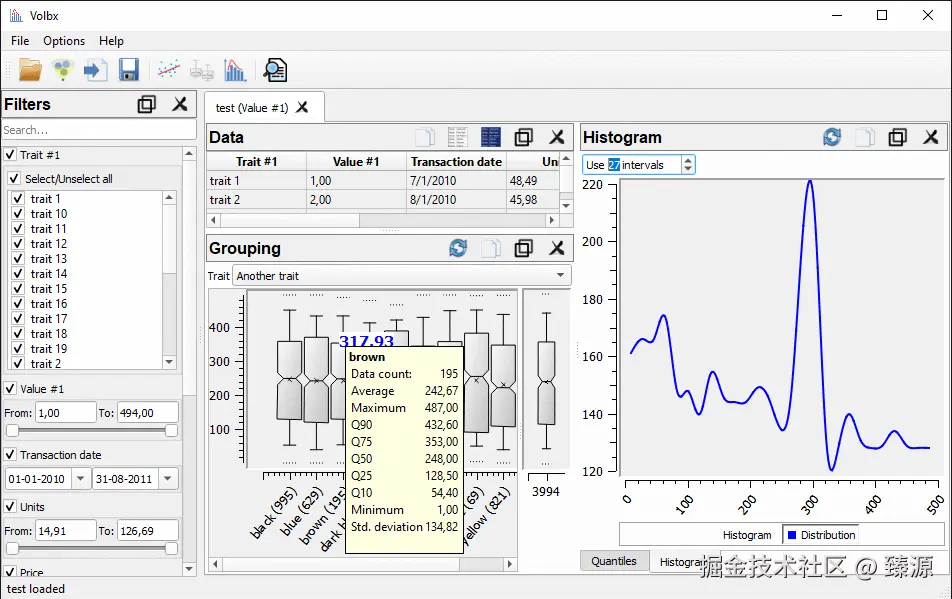Click the Transaction date column header
Viewport: 952px width, 599px height.
(x=456, y=161)
